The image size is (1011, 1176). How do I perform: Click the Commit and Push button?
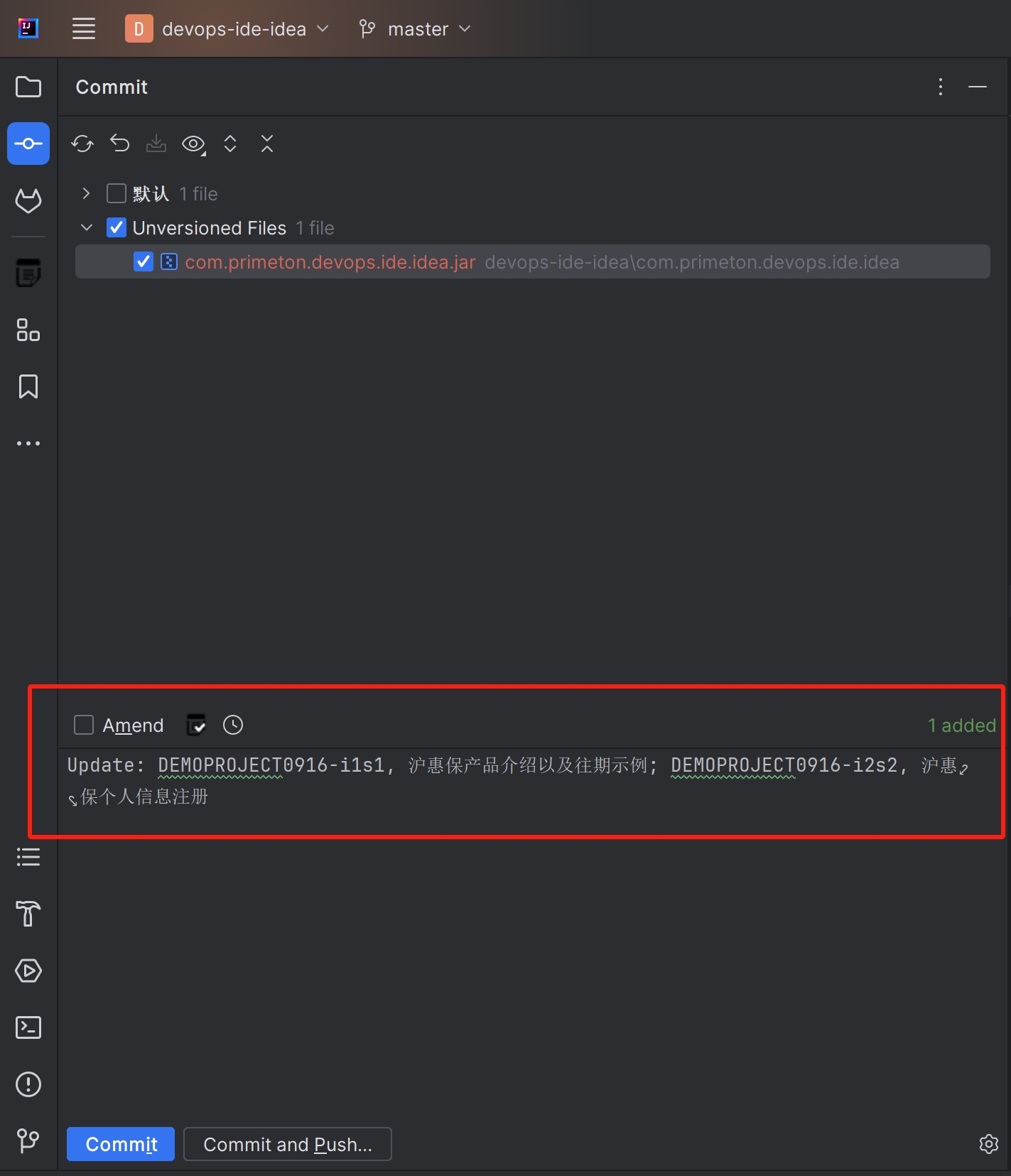click(288, 1144)
